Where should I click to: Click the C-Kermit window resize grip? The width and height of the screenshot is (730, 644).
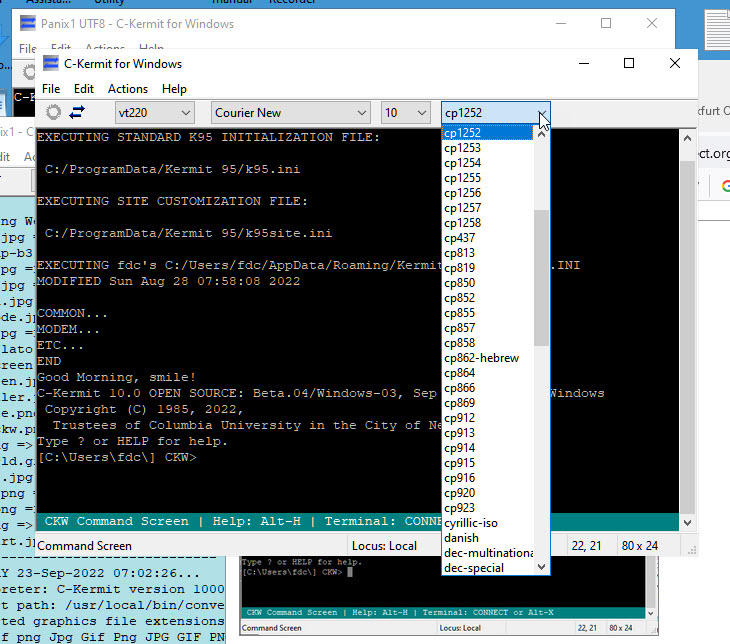(x=692, y=550)
